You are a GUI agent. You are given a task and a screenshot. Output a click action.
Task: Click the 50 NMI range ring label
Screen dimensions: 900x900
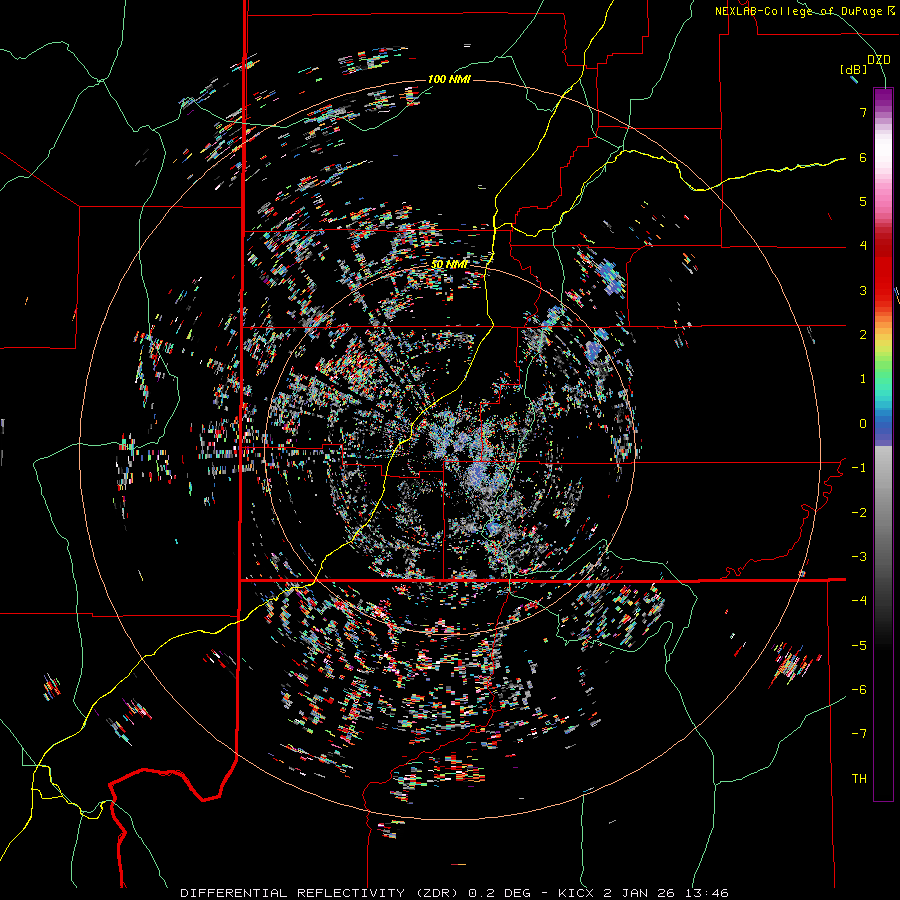pos(449,265)
